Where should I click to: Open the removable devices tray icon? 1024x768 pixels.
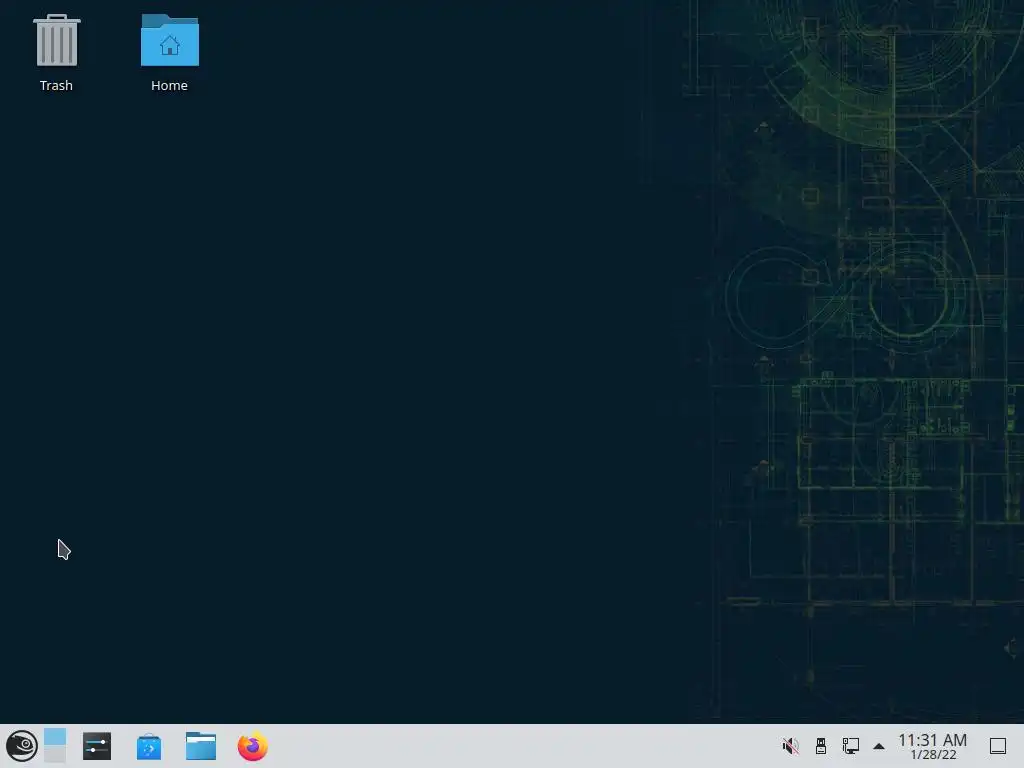click(821, 746)
